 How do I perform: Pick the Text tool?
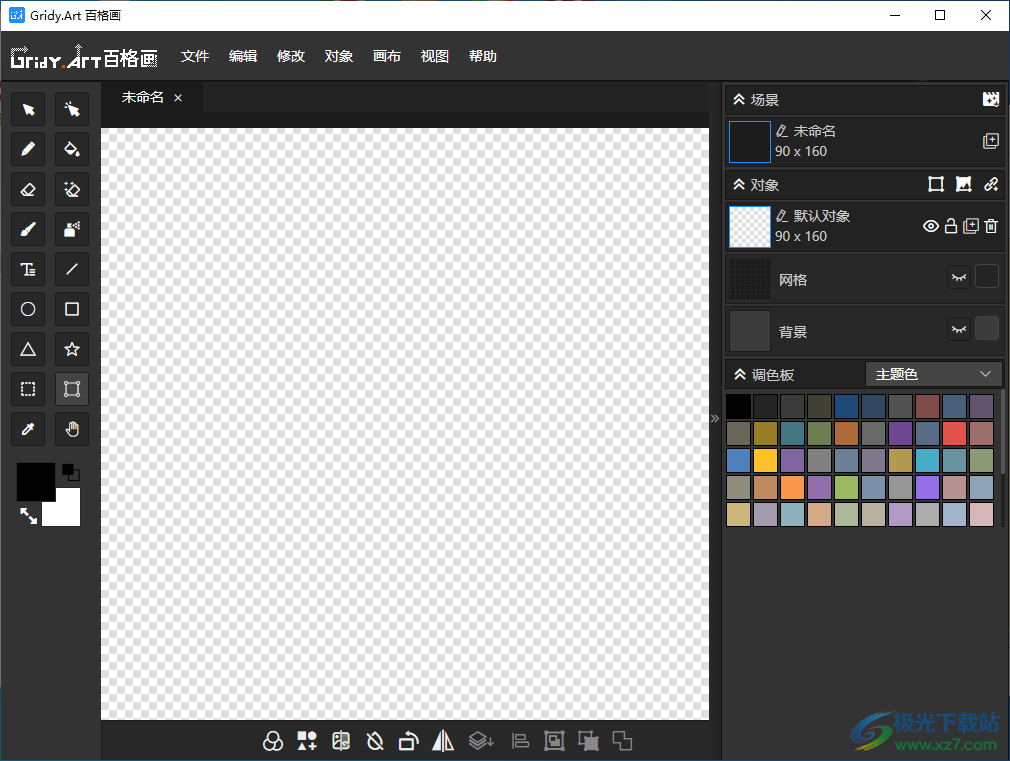[x=28, y=269]
